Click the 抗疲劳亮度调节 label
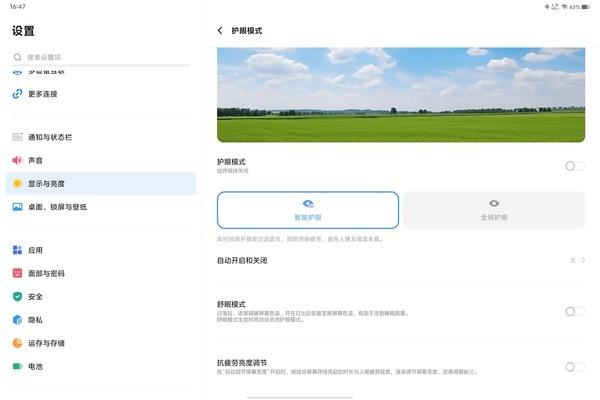 pos(242,362)
